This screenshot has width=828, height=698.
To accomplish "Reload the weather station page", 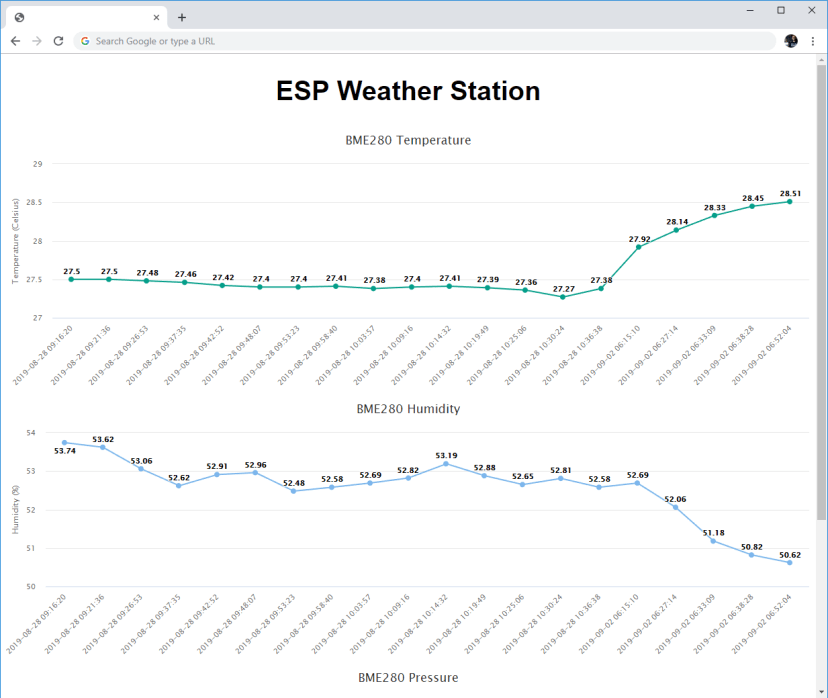I will pyautogui.click(x=57, y=41).
